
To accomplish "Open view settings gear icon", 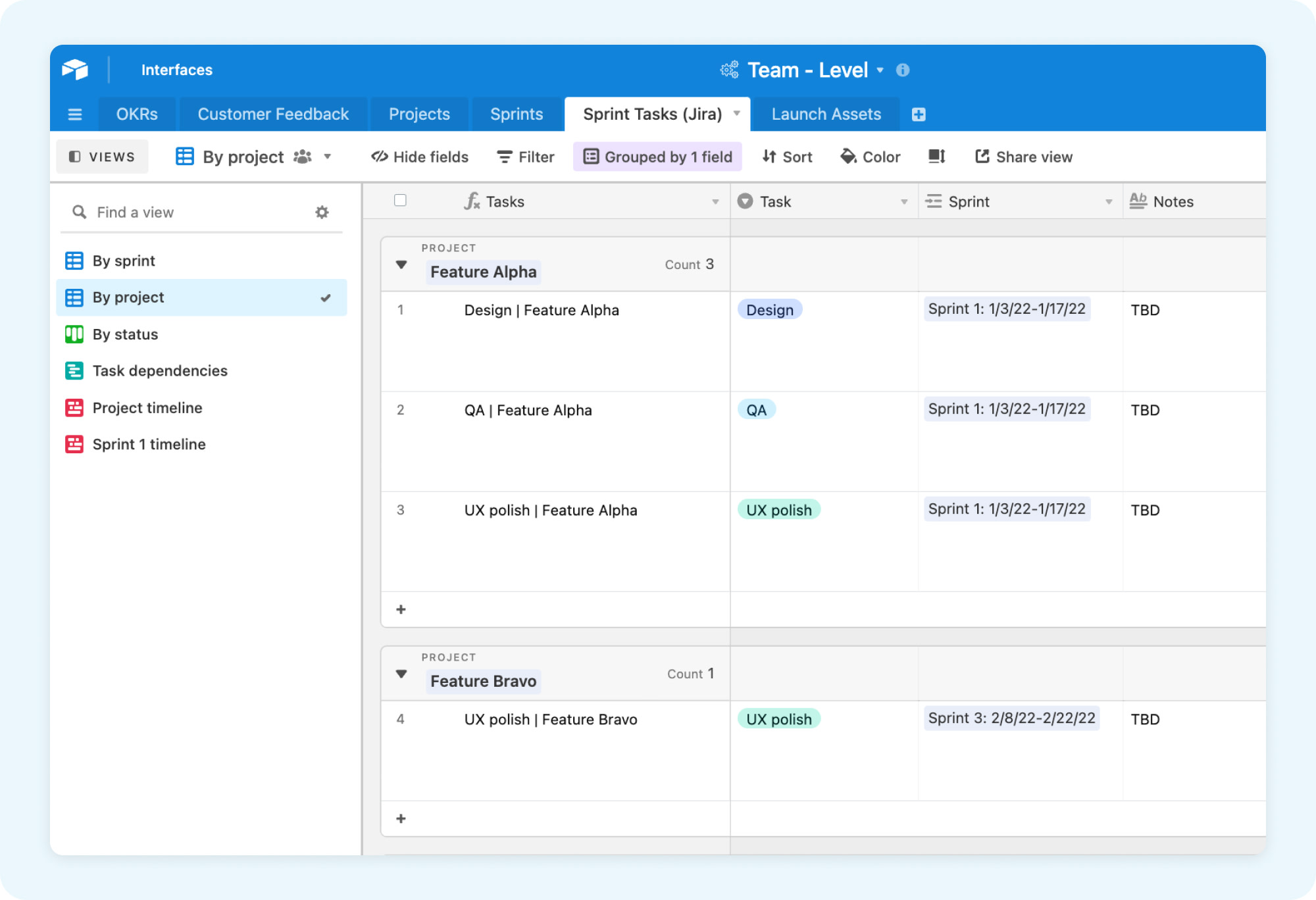I will pos(322,212).
